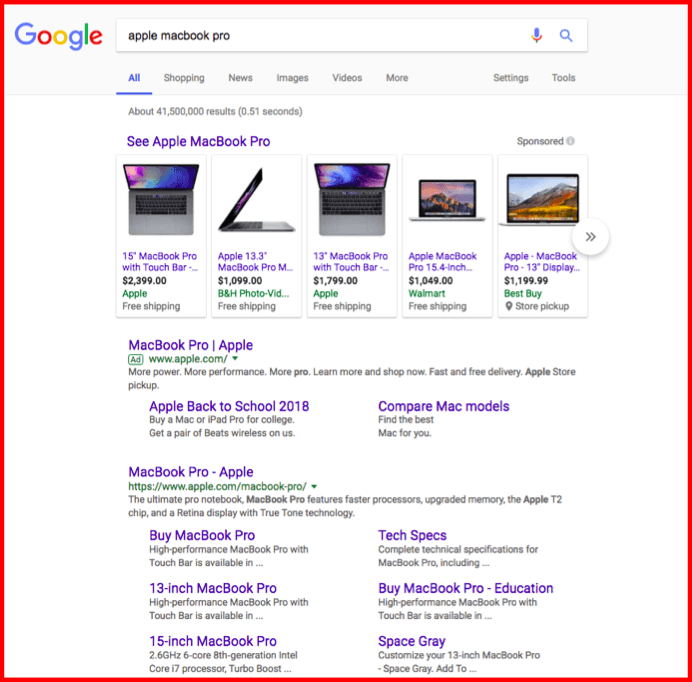Switch to the Videos tab
This screenshot has width=692, height=682.
pos(347,78)
